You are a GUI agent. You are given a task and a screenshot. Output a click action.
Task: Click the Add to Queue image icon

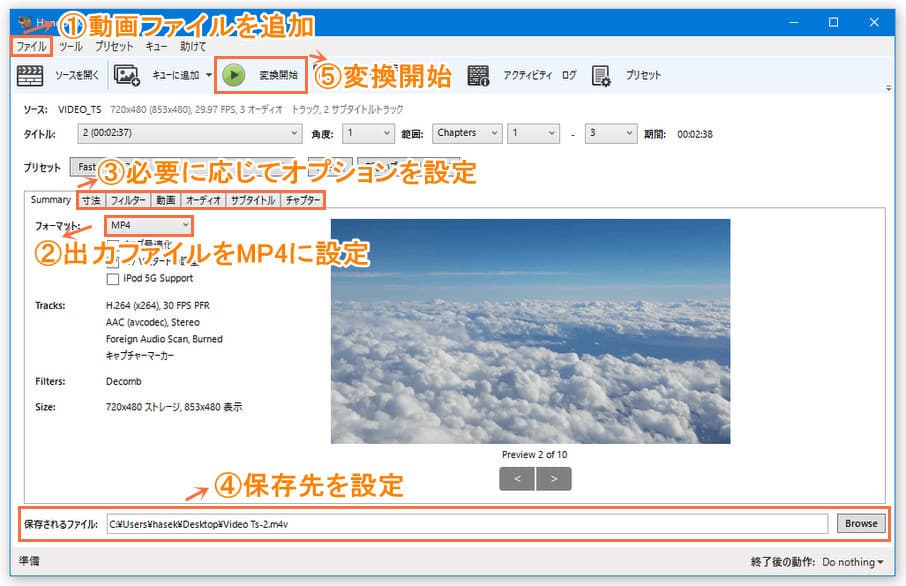127,75
